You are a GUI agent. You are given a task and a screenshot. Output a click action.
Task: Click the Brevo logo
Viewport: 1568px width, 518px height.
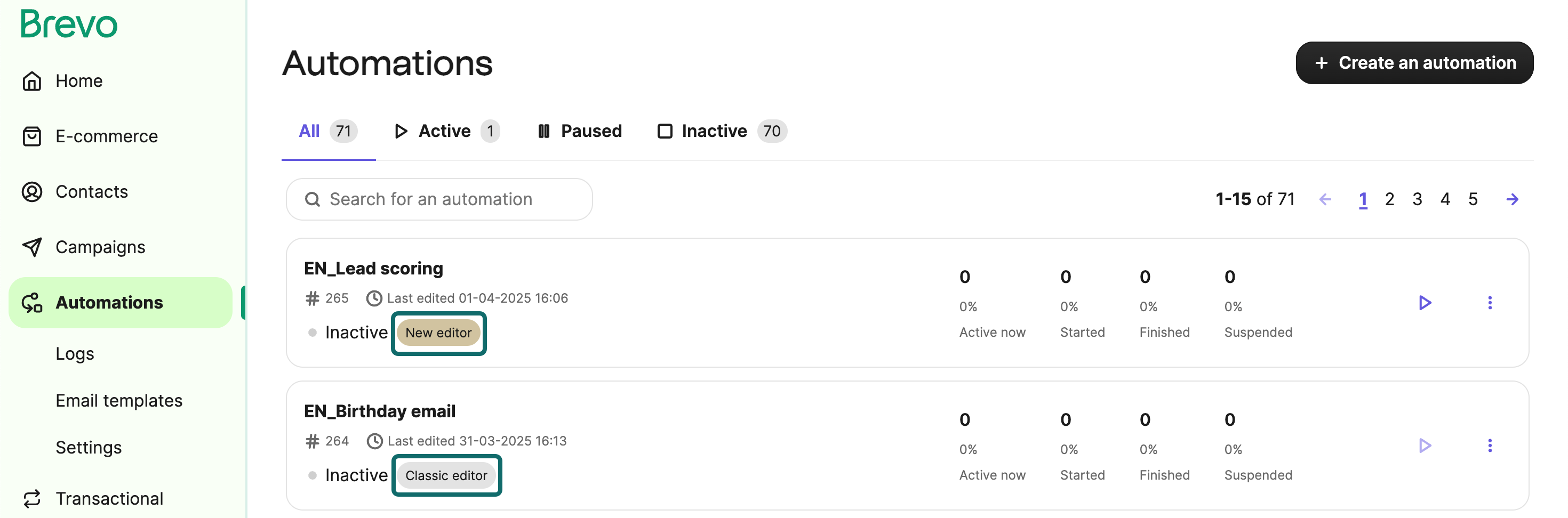[x=69, y=23]
